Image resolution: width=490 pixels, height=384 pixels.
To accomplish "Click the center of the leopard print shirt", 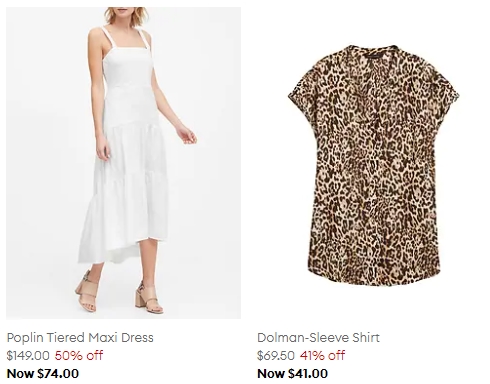I will coord(373,165).
